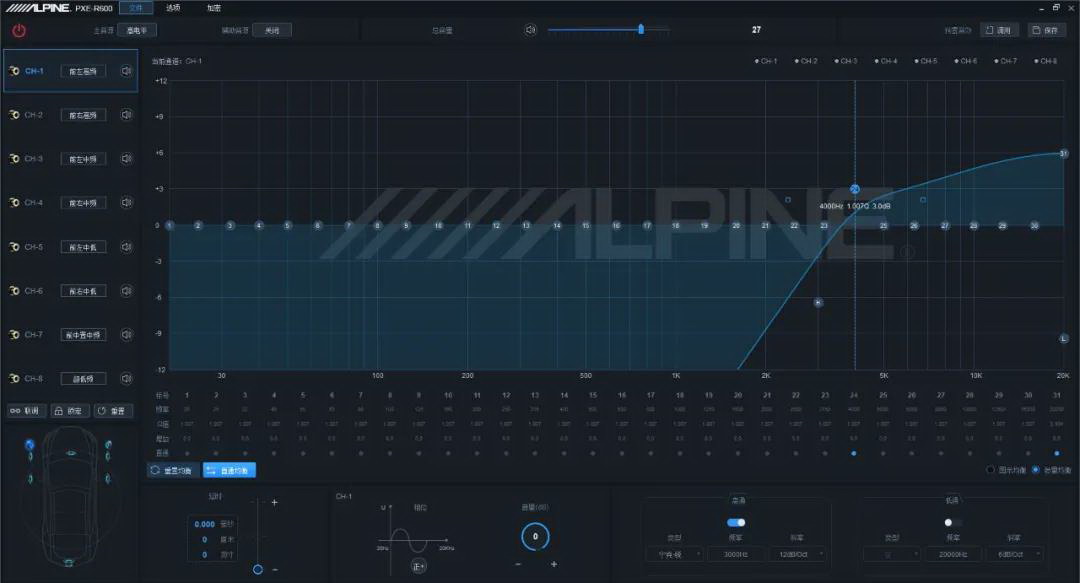This screenshot has width=1080, height=583.
Task: Open low-pass filter type dropdown
Action: click(891, 554)
